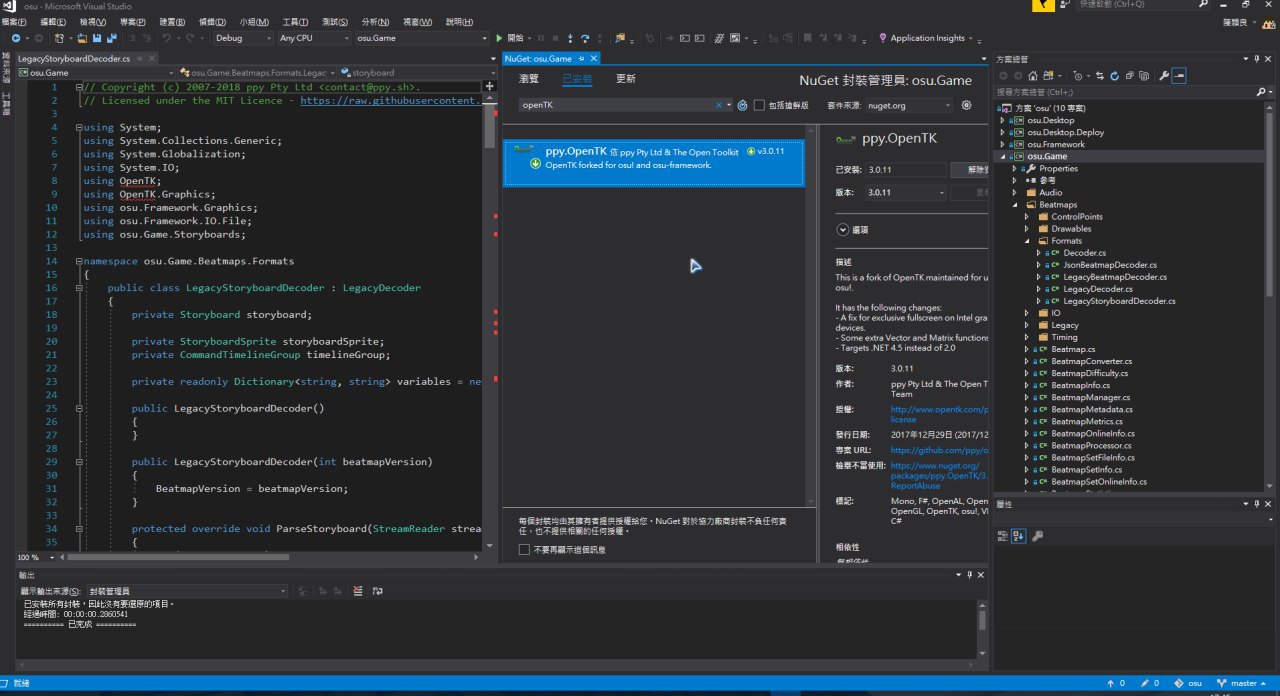1280x696 pixels.
Task: Open Solution Explorer Properties wrench icon
Action: pos(1163,75)
